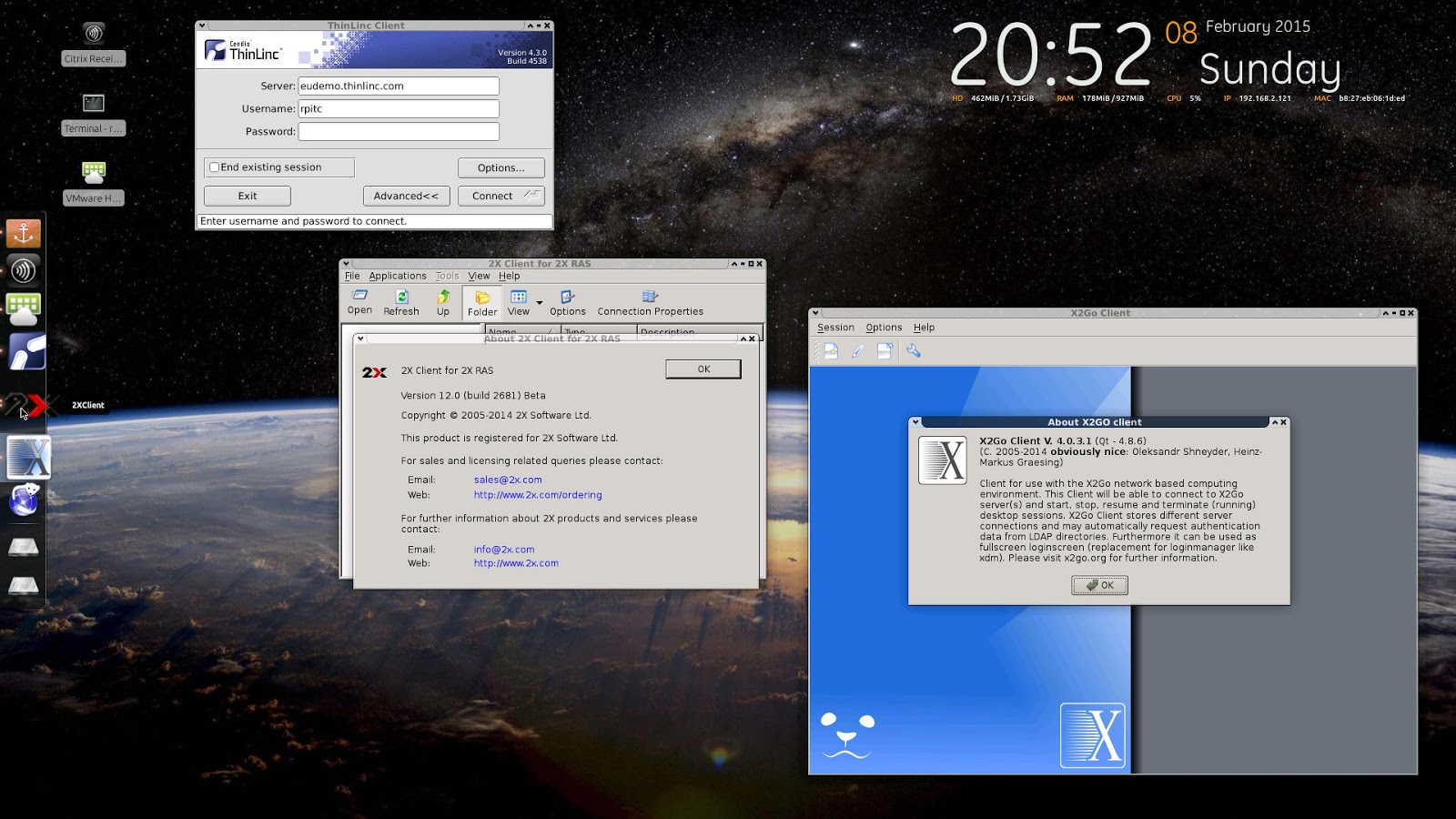This screenshot has width=1456, height=819.
Task: Click the 20:52 desktop clock
Action: 1051,56
